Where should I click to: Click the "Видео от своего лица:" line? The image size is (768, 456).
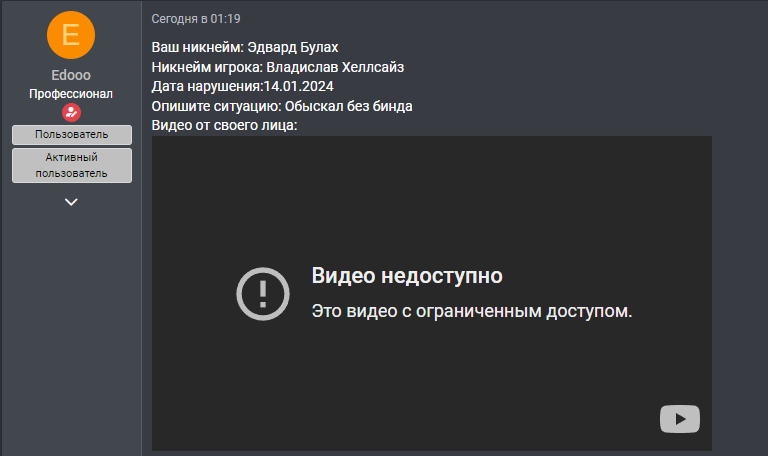tap(225, 125)
